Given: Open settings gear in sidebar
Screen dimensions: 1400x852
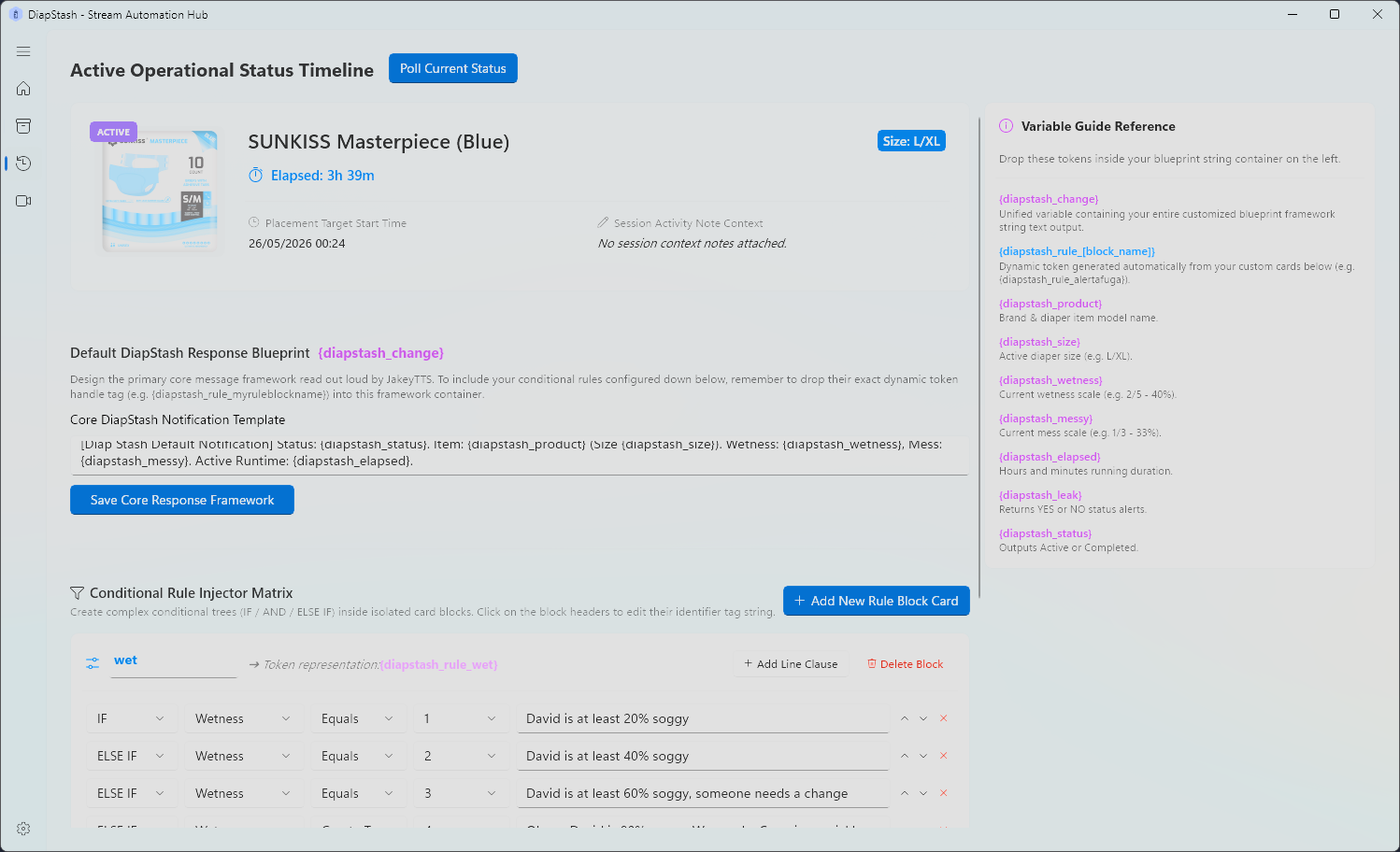Looking at the screenshot, I should [23, 829].
